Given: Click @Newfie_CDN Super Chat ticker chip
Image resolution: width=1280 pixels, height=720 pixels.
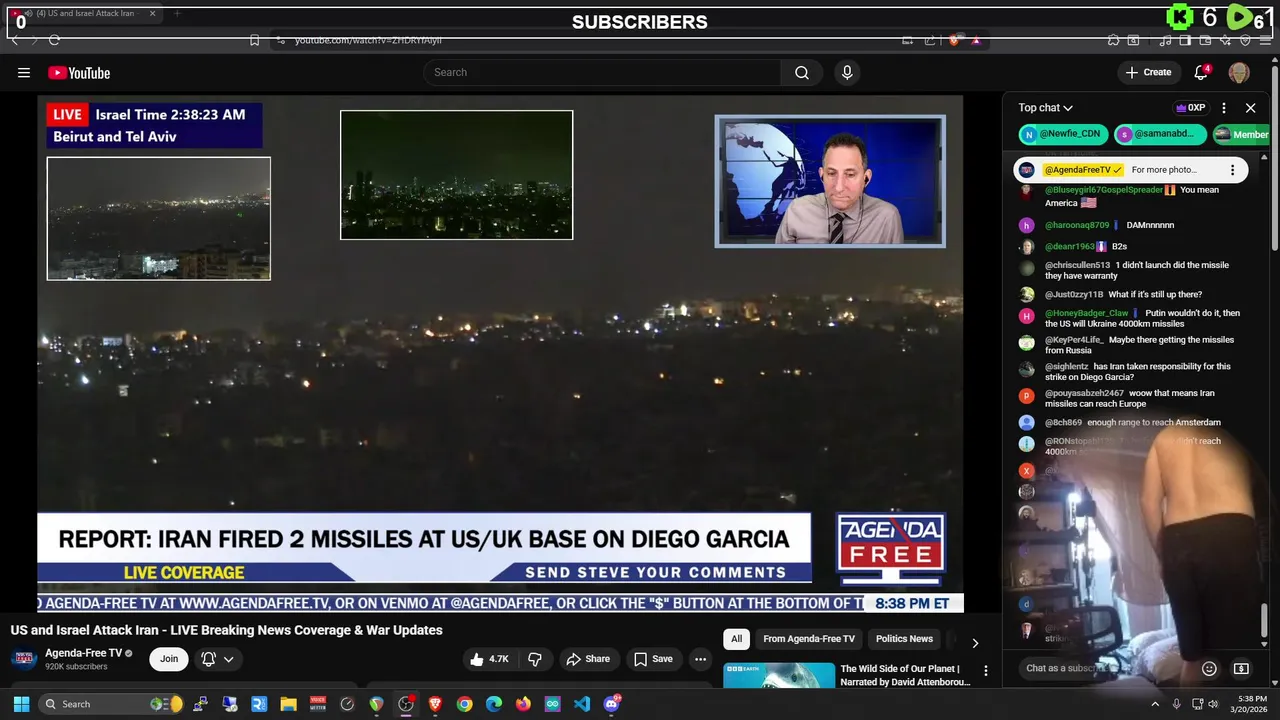Looking at the screenshot, I should [1062, 134].
